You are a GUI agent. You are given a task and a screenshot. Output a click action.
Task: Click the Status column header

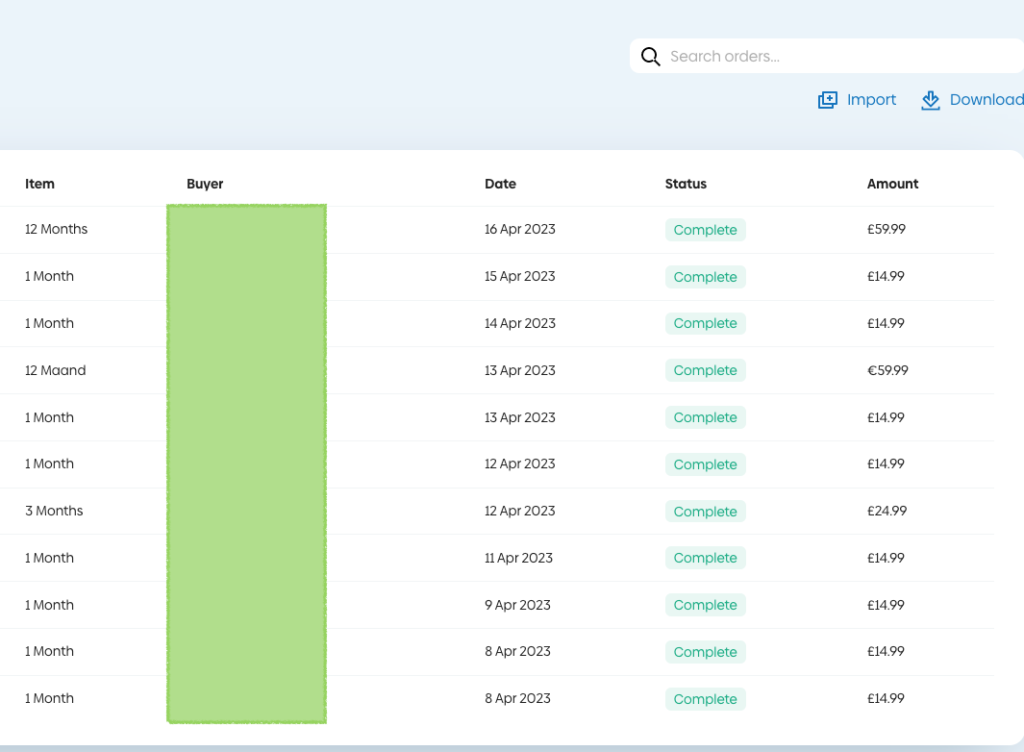(685, 184)
